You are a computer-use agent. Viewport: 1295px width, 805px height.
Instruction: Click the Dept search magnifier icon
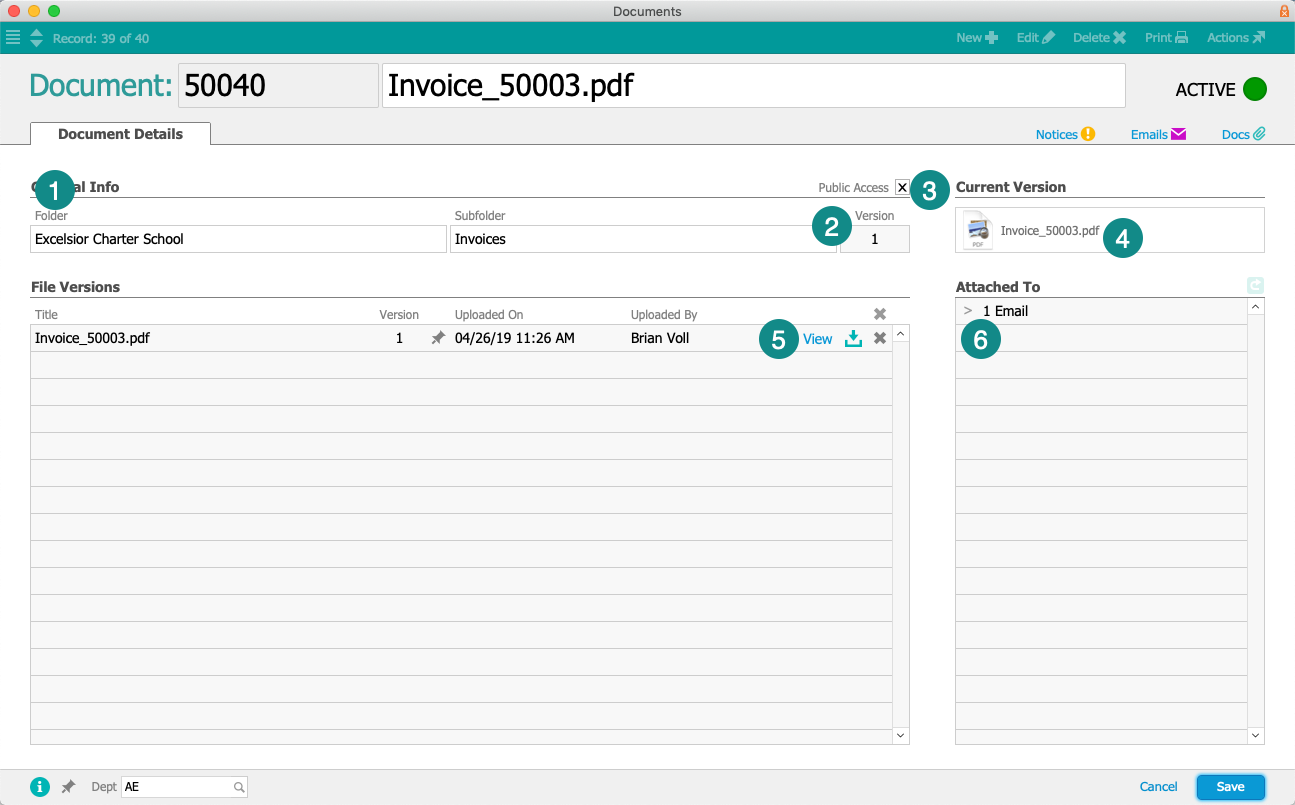[239, 787]
